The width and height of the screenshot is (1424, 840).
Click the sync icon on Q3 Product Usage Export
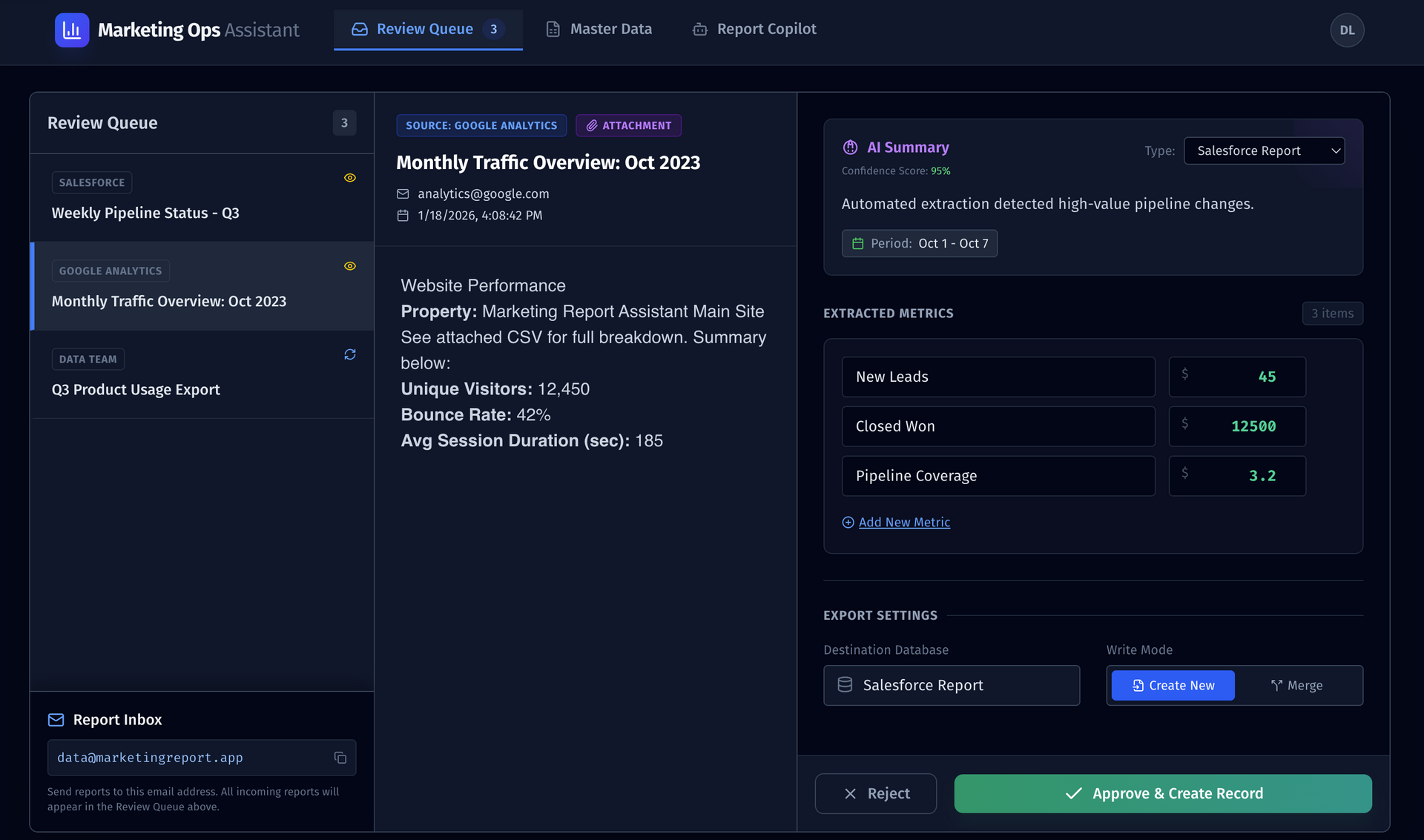pyautogui.click(x=350, y=354)
